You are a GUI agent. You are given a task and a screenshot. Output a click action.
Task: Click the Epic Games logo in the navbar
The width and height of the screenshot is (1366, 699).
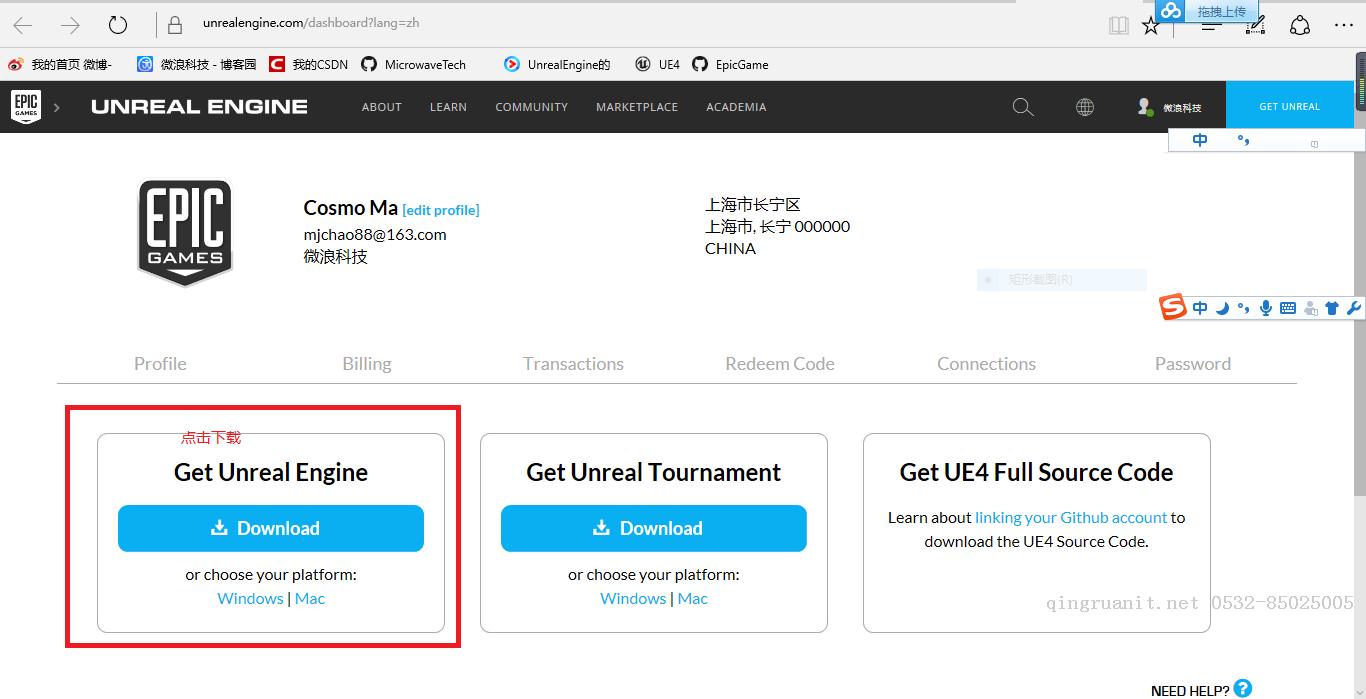26,106
